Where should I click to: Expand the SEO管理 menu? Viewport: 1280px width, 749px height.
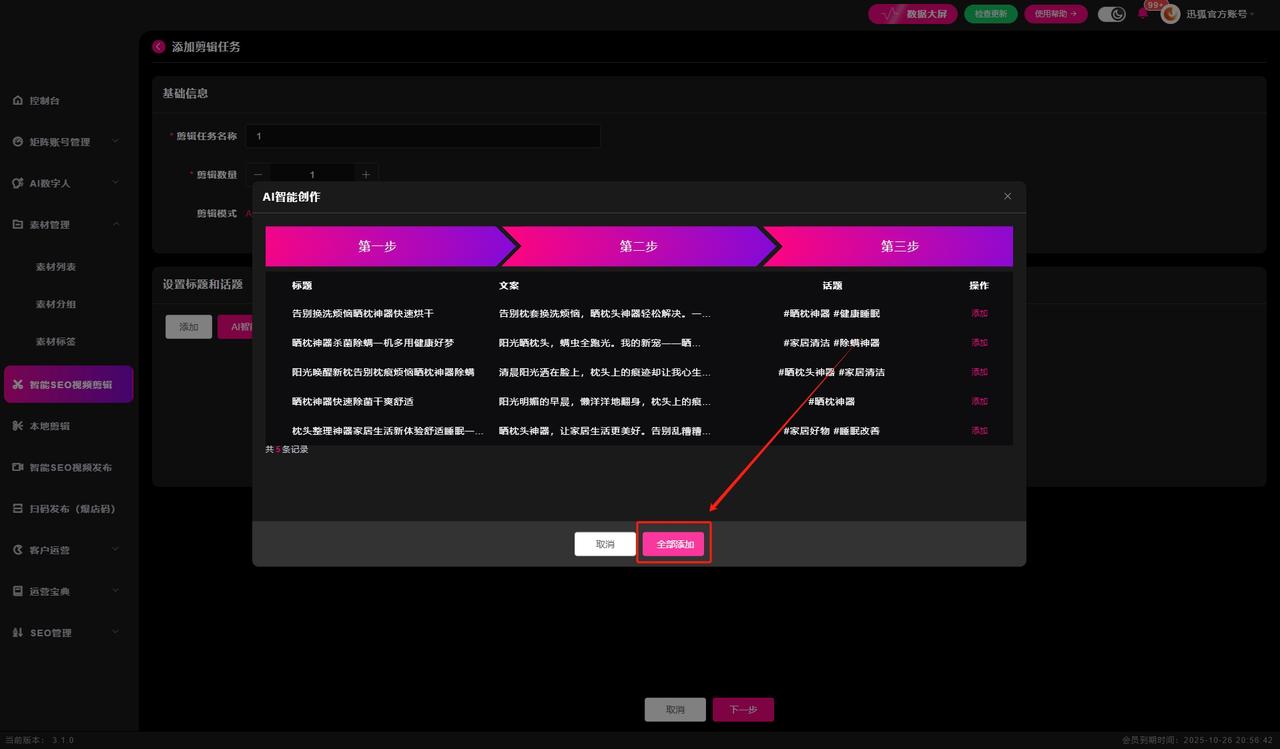click(115, 633)
